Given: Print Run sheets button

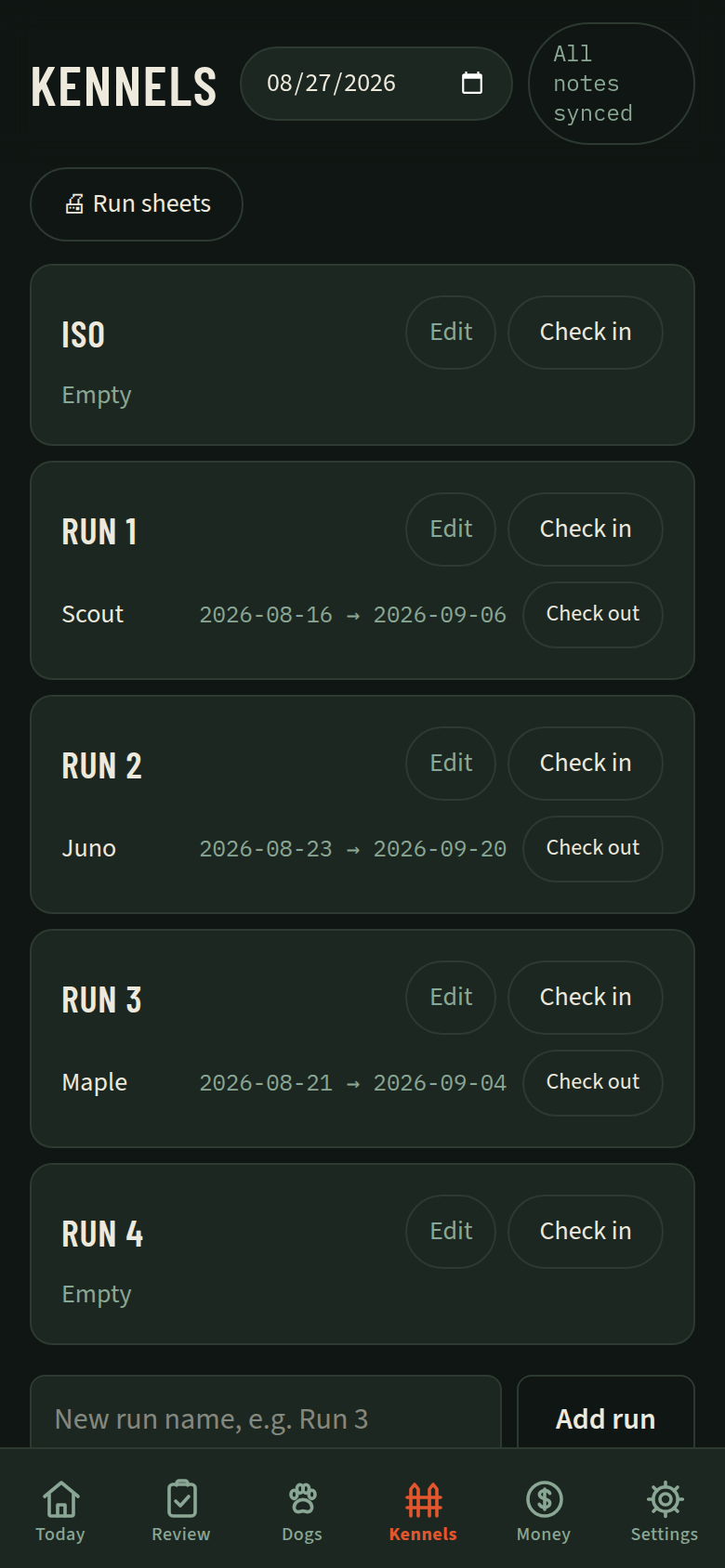Looking at the screenshot, I should pyautogui.click(x=137, y=204).
